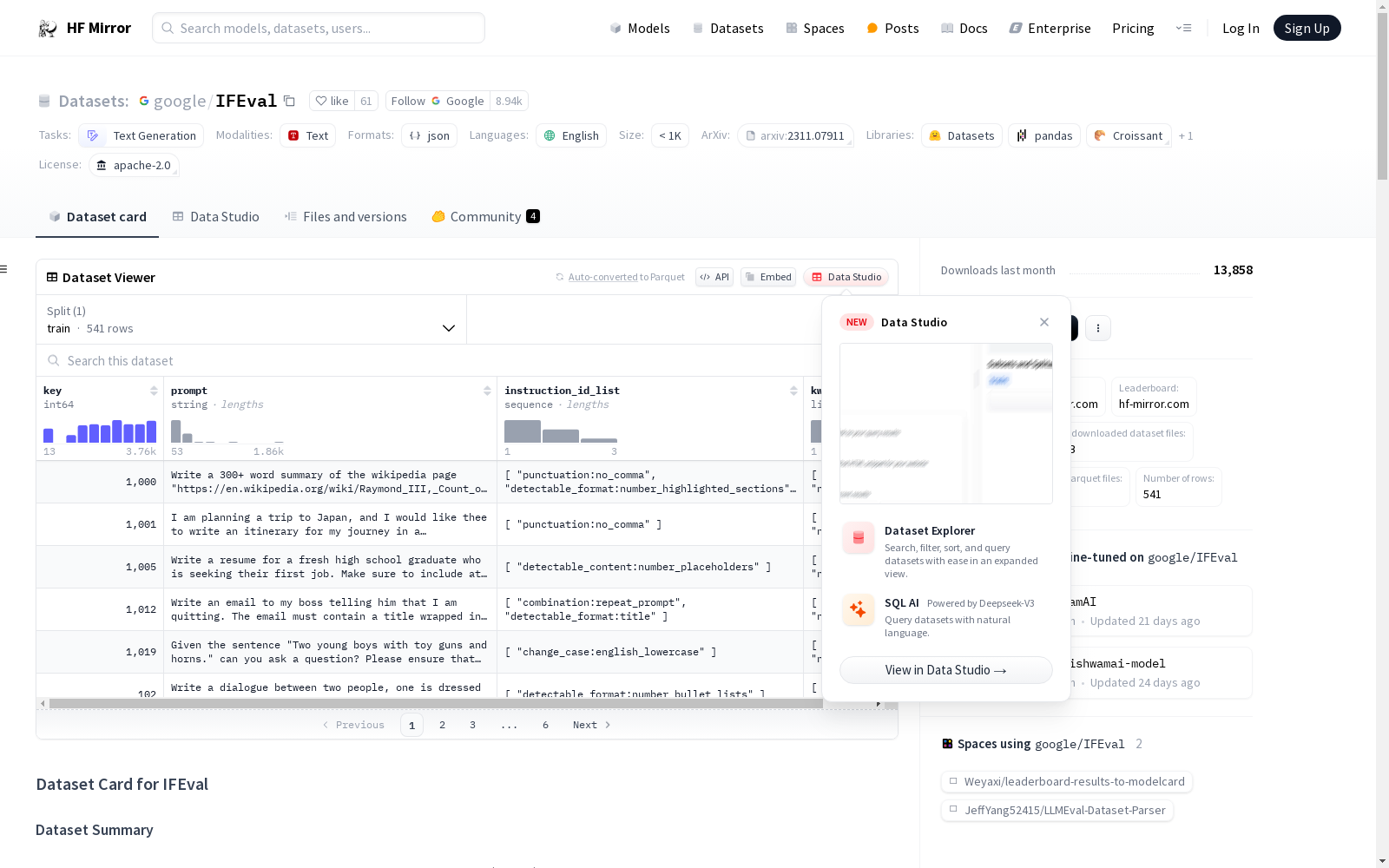The width and height of the screenshot is (1389, 868).
Task: Click the google organization link in the title
Action: (180, 102)
